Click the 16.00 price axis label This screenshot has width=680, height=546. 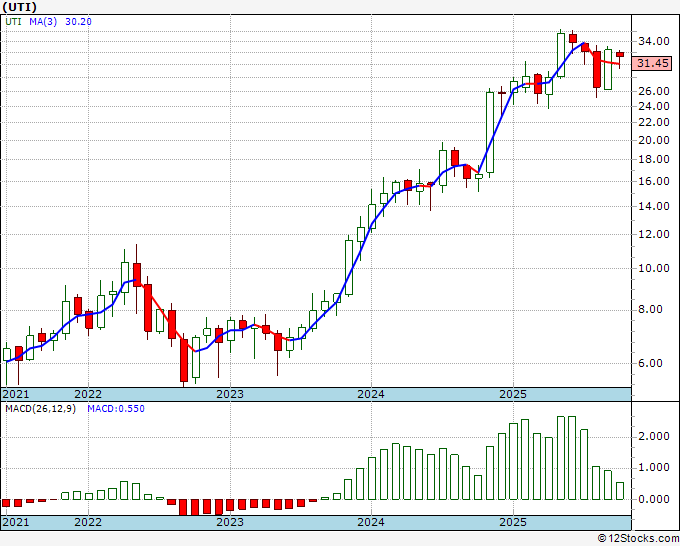tap(653, 181)
